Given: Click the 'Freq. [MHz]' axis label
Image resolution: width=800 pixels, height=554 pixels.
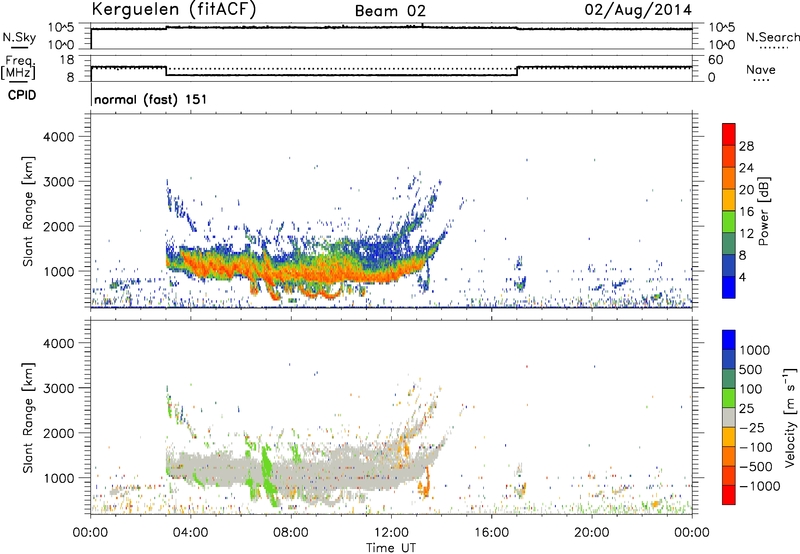Looking at the screenshot, I should tap(19, 67).
